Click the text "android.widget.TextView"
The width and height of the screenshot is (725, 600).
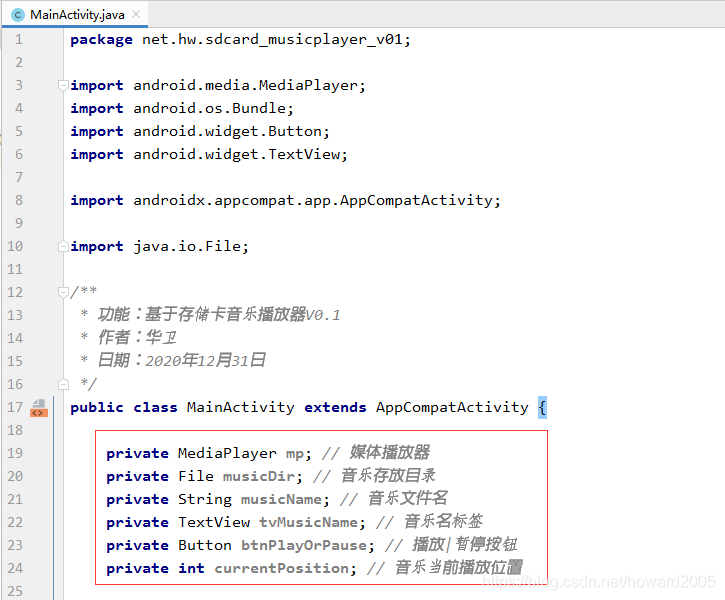tap(236, 154)
